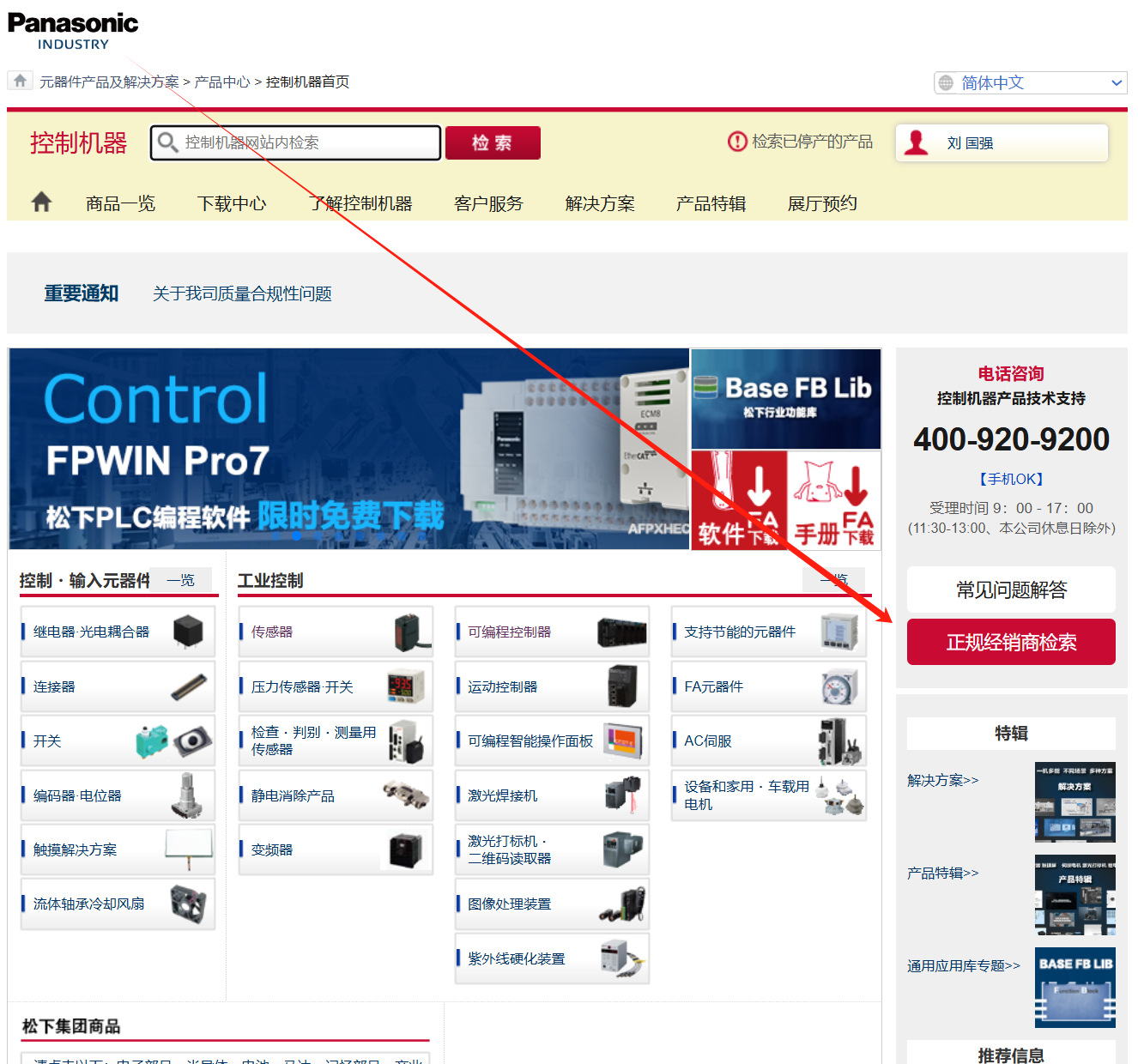Open the 解决方案>> feature link
1138x1064 pixels.
tap(942, 780)
